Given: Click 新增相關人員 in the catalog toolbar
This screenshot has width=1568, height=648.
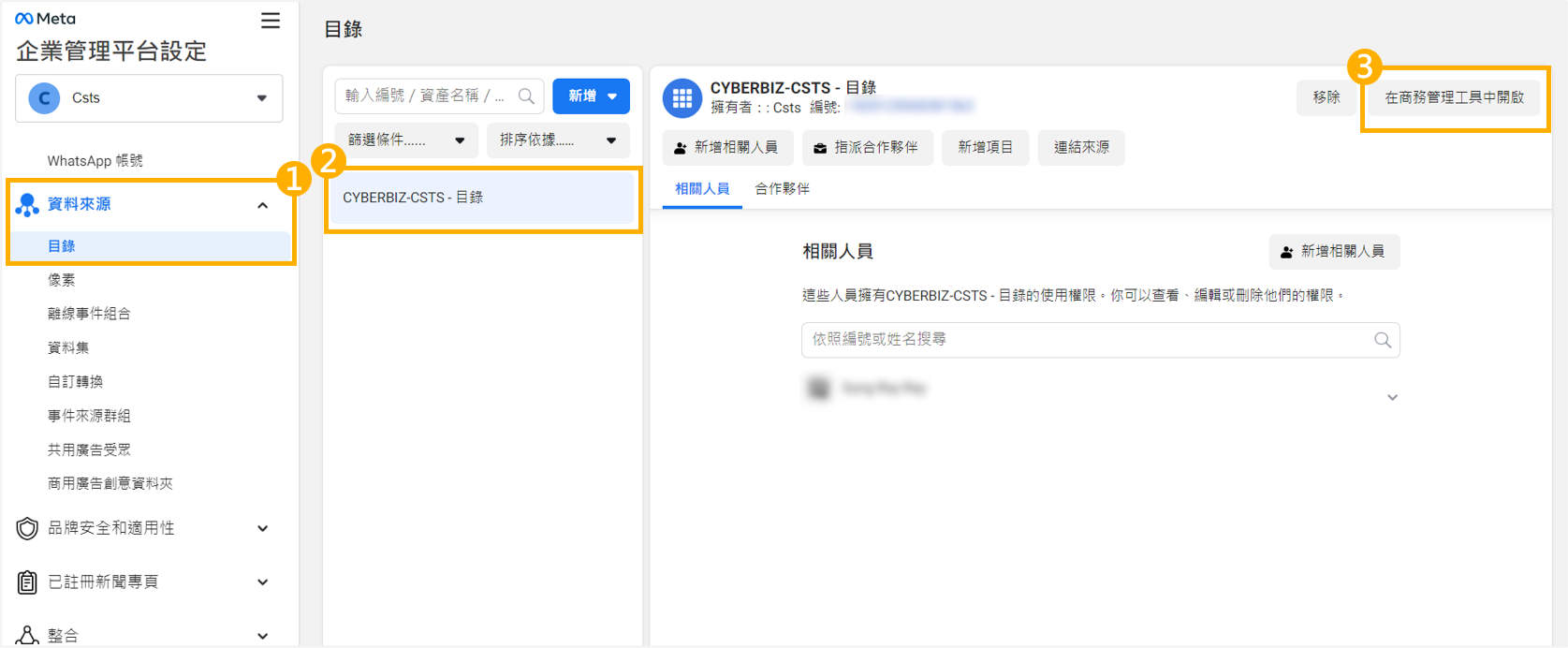Looking at the screenshot, I should pos(727,148).
